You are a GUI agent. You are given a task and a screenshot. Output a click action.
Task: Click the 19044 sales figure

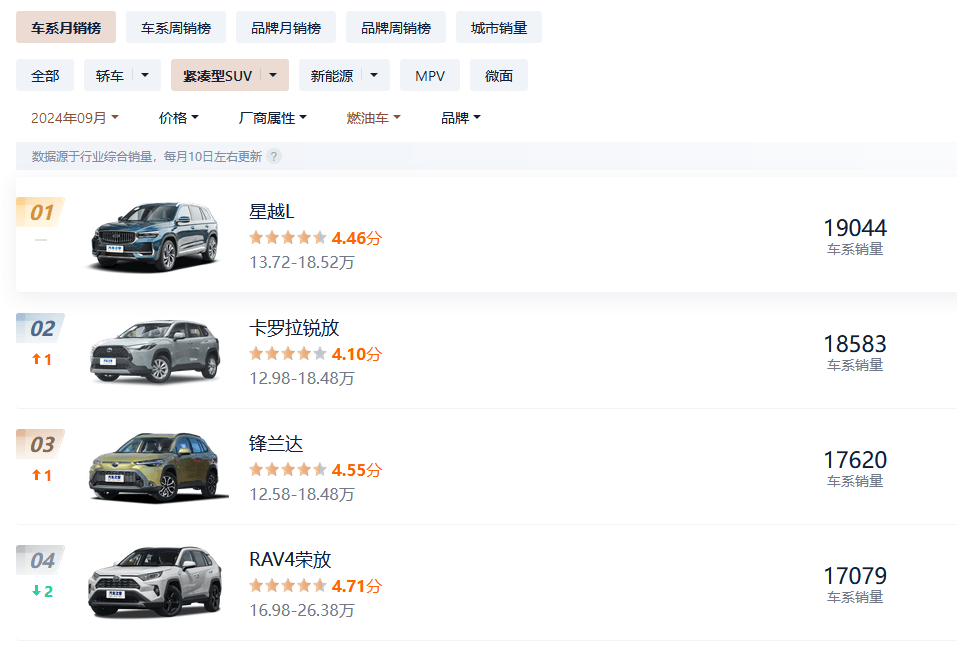pos(855,228)
